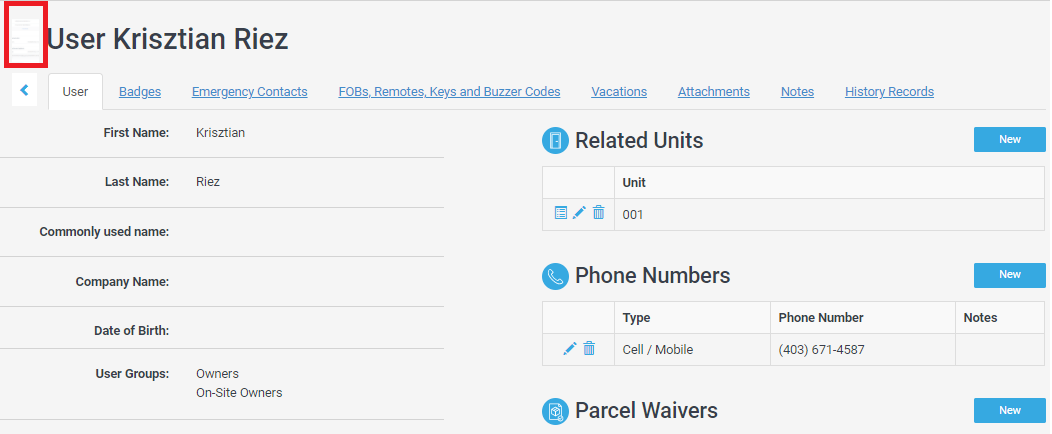Show the History Records tab
This screenshot has width=1052, height=434.
889,92
